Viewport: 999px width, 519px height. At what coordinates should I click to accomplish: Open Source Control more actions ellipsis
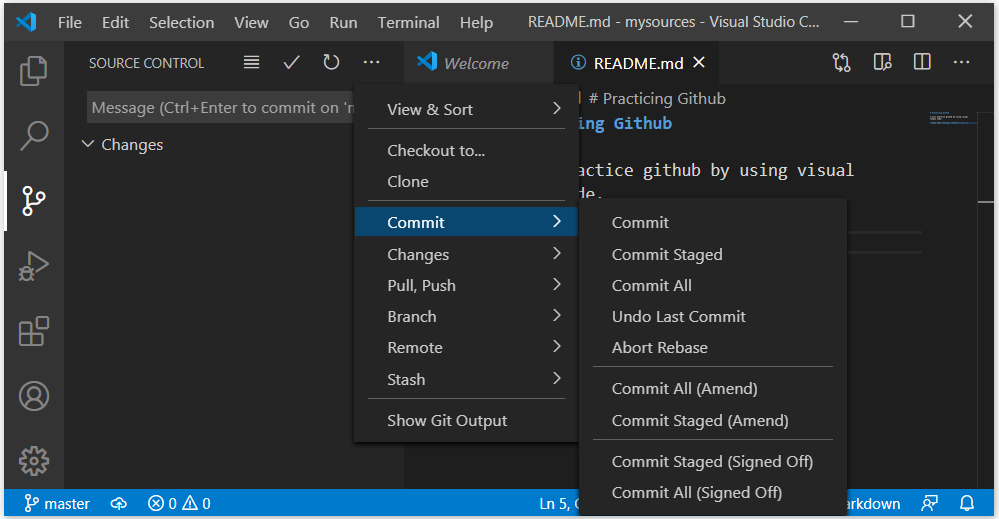(x=371, y=62)
